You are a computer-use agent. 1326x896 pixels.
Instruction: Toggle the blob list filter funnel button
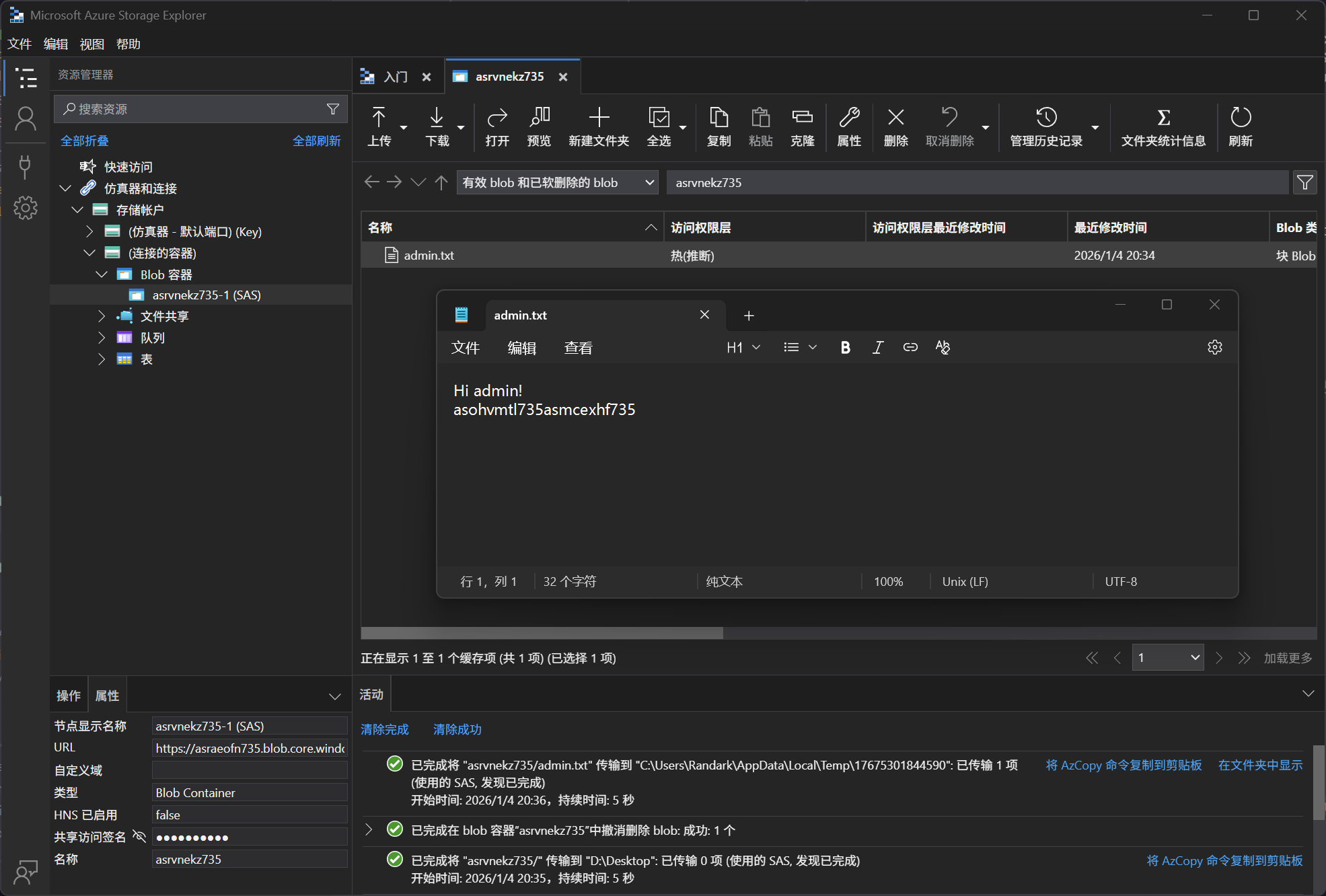pos(1304,182)
